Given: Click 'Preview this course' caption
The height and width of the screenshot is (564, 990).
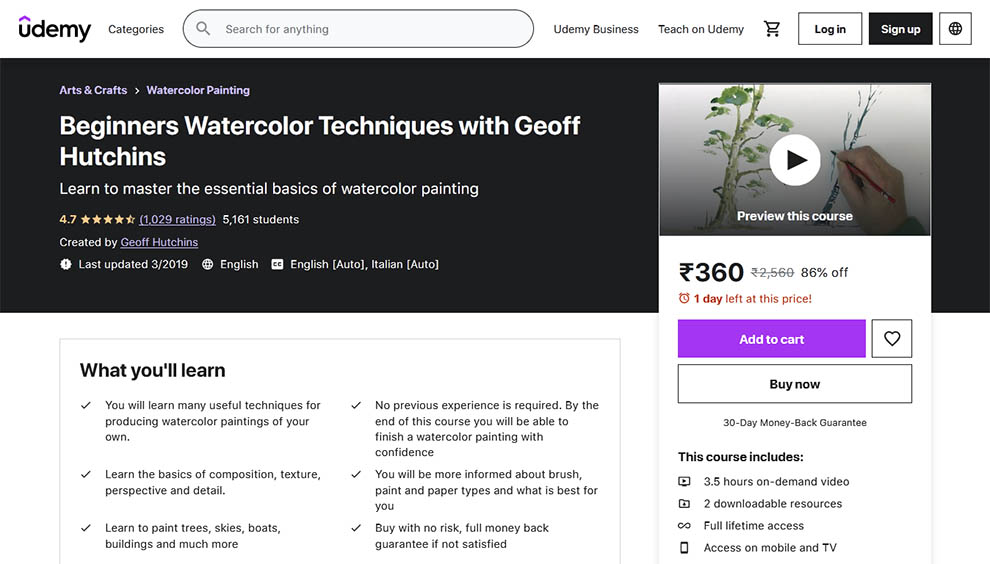Looking at the screenshot, I should [x=794, y=216].
